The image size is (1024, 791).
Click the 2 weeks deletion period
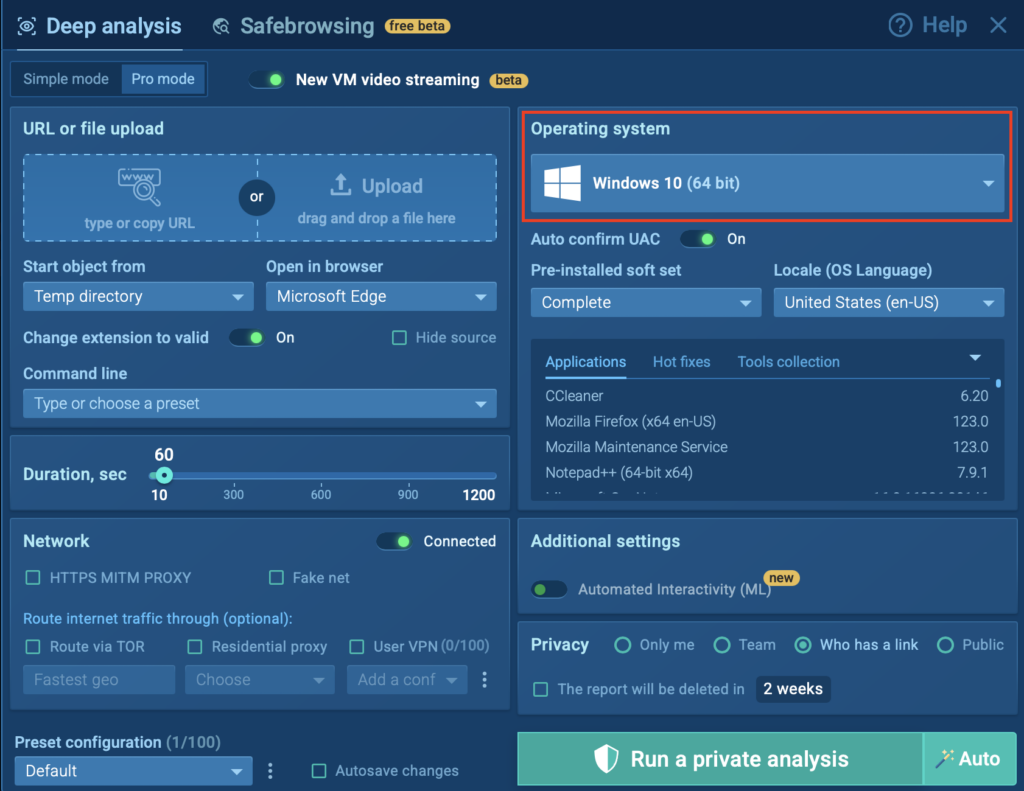click(793, 689)
